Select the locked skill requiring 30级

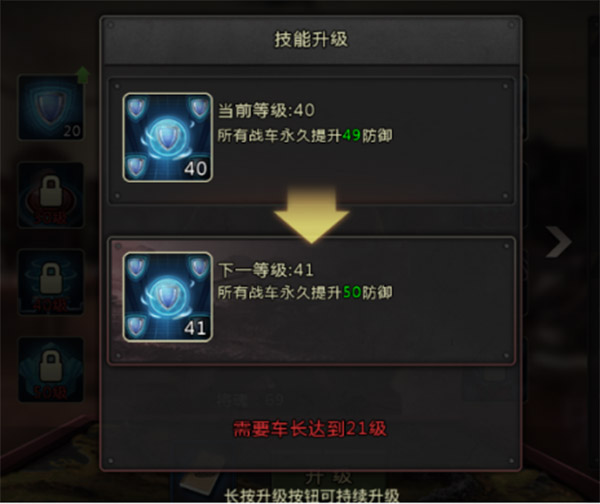tap(51, 195)
